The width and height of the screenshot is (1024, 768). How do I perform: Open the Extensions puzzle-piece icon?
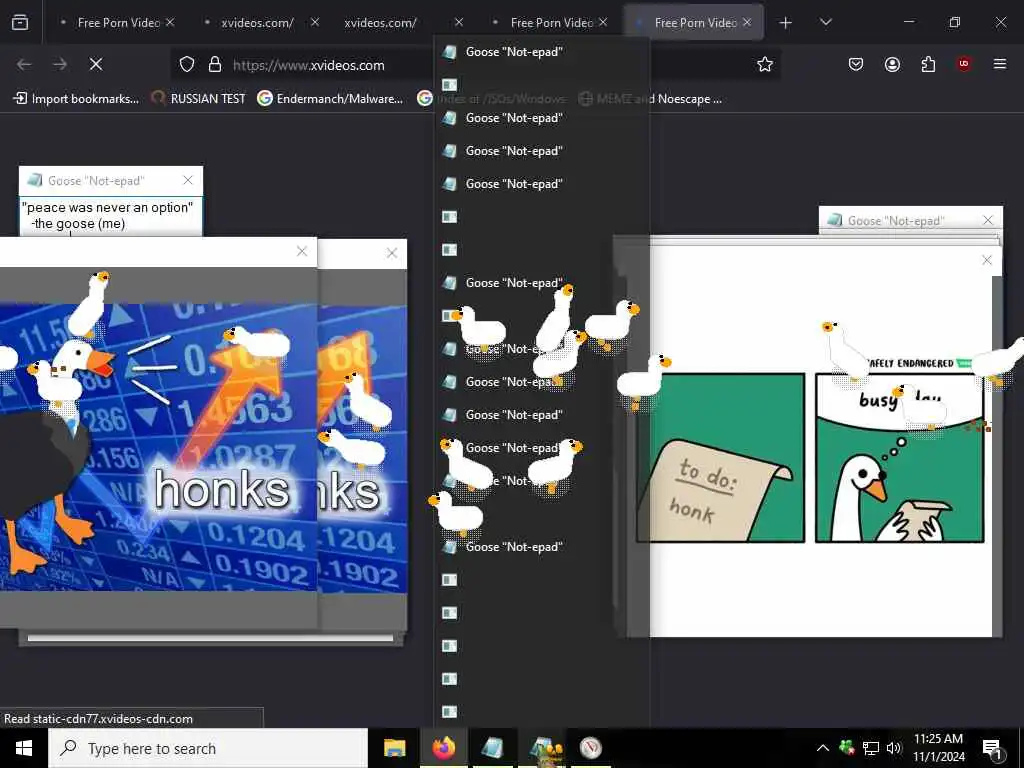click(x=928, y=64)
